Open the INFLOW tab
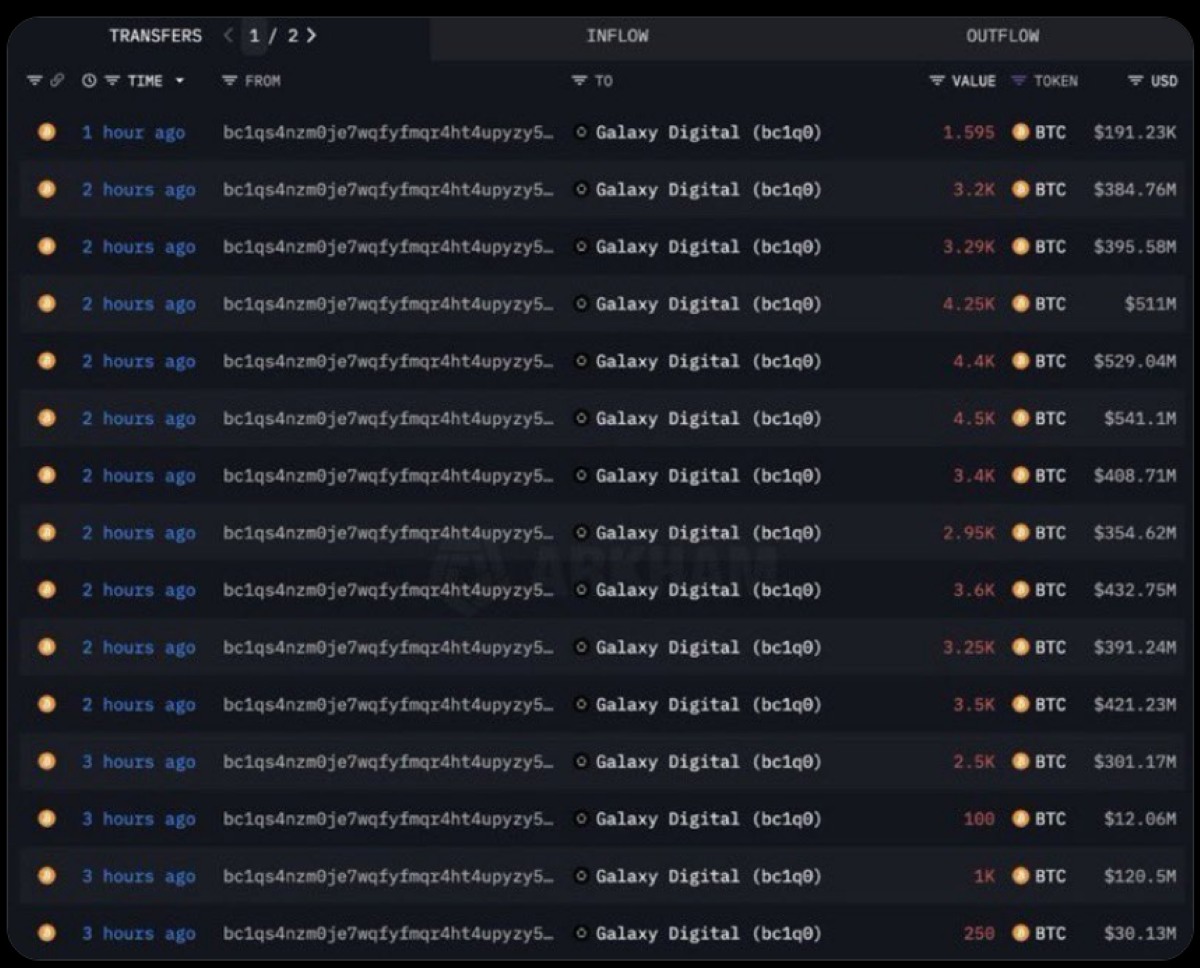 617,36
